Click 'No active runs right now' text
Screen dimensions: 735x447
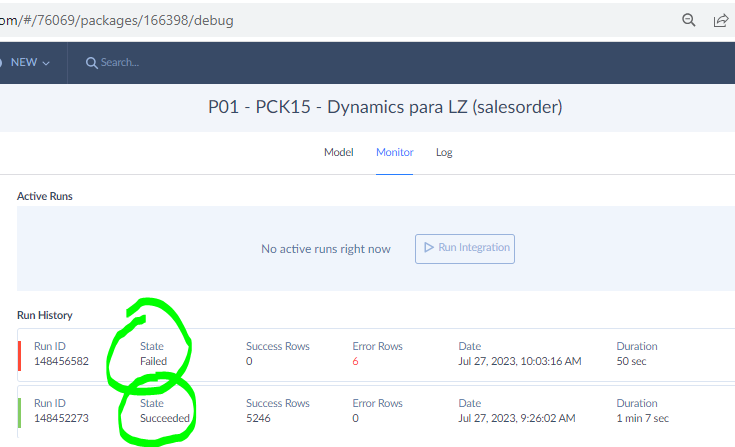(326, 249)
